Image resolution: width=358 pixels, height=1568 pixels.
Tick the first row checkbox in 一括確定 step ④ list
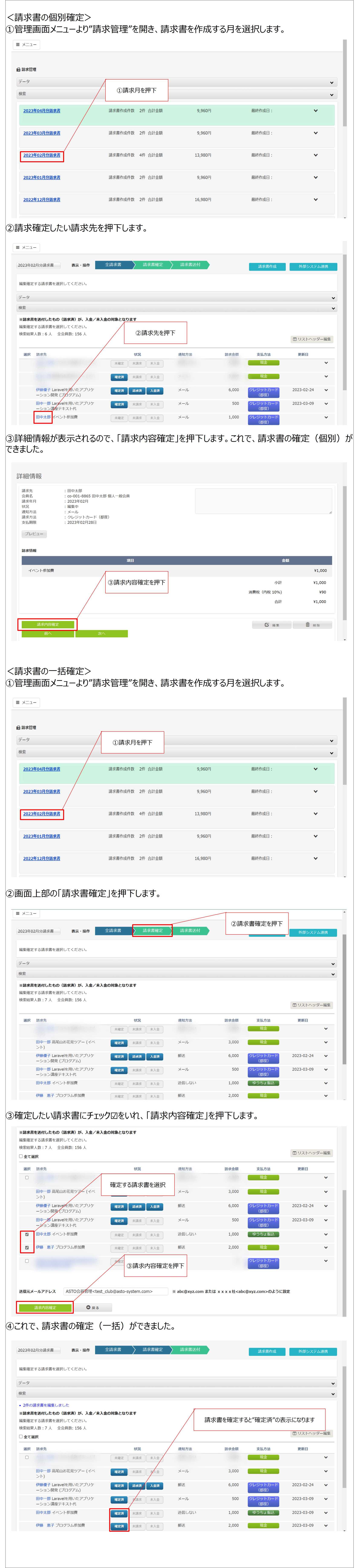click(x=27, y=1457)
